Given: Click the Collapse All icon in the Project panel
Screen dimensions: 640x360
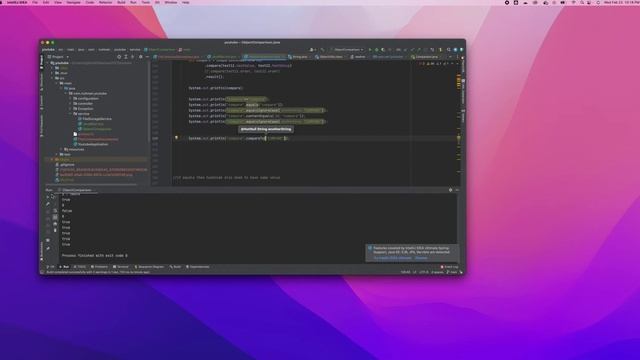Looking at the screenshot, I should [x=133, y=57].
